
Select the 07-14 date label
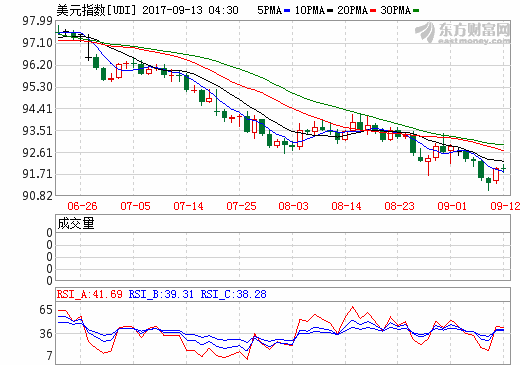(188, 206)
